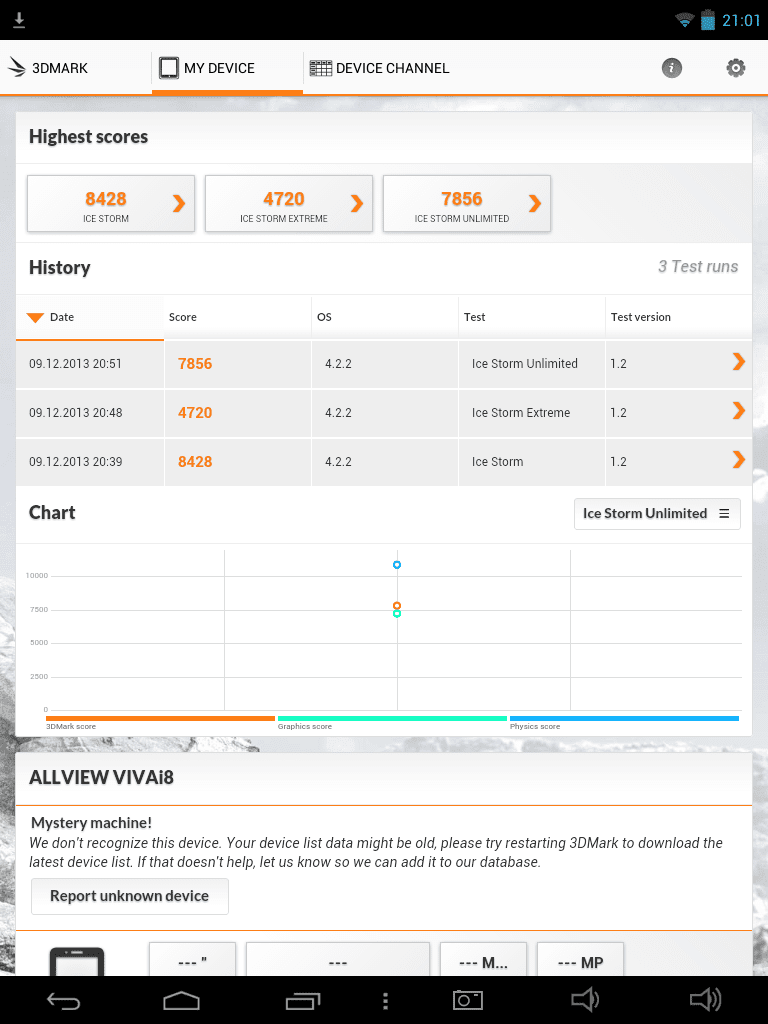
Task: Open recent apps from navigation bar
Action: click(x=302, y=1000)
